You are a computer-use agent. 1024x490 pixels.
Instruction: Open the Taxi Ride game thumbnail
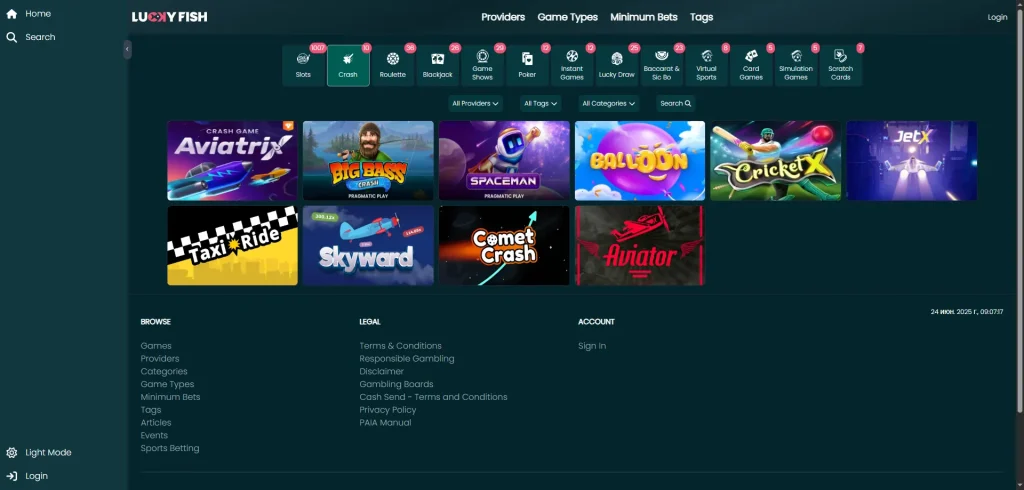click(x=232, y=246)
